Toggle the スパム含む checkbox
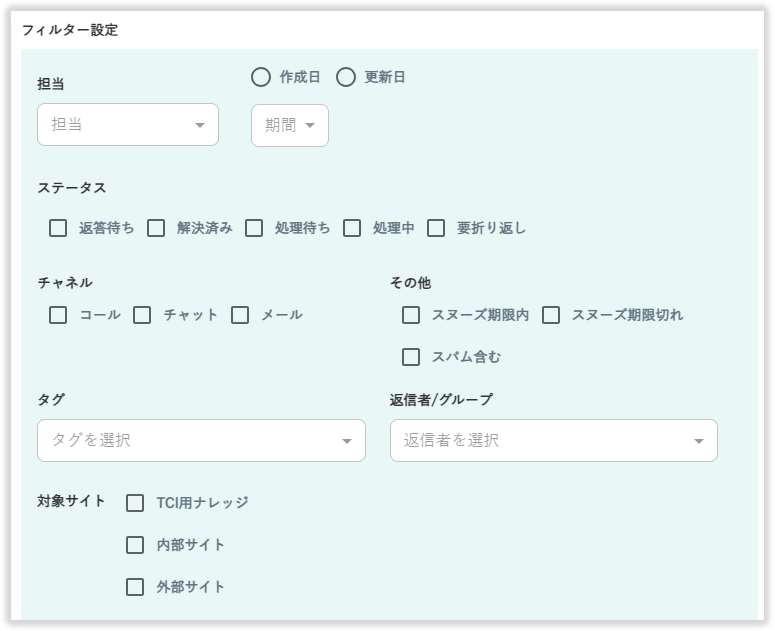775x631 pixels. click(x=411, y=357)
